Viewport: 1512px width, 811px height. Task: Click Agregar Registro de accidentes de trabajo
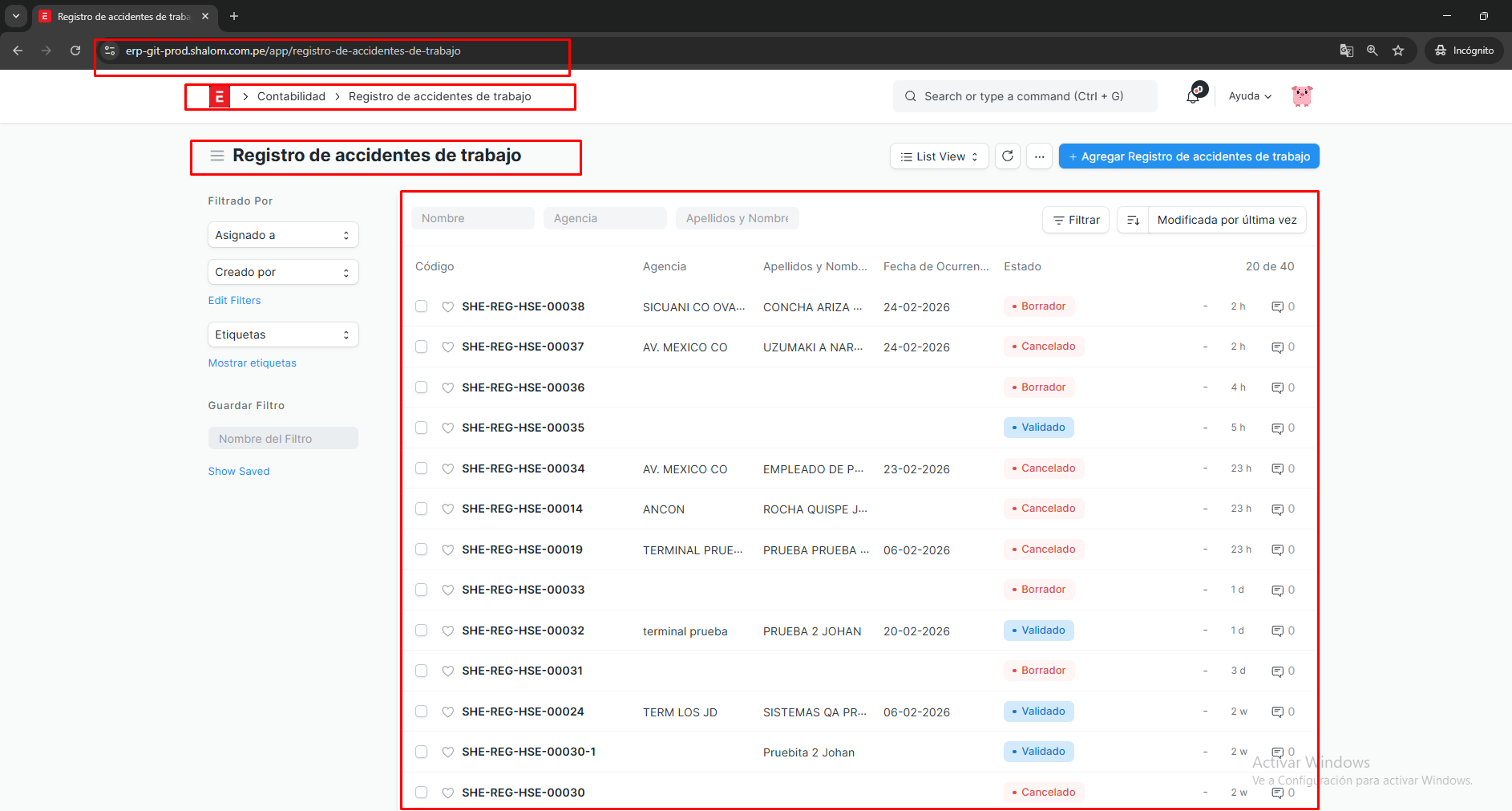(x=1188, y=156)
